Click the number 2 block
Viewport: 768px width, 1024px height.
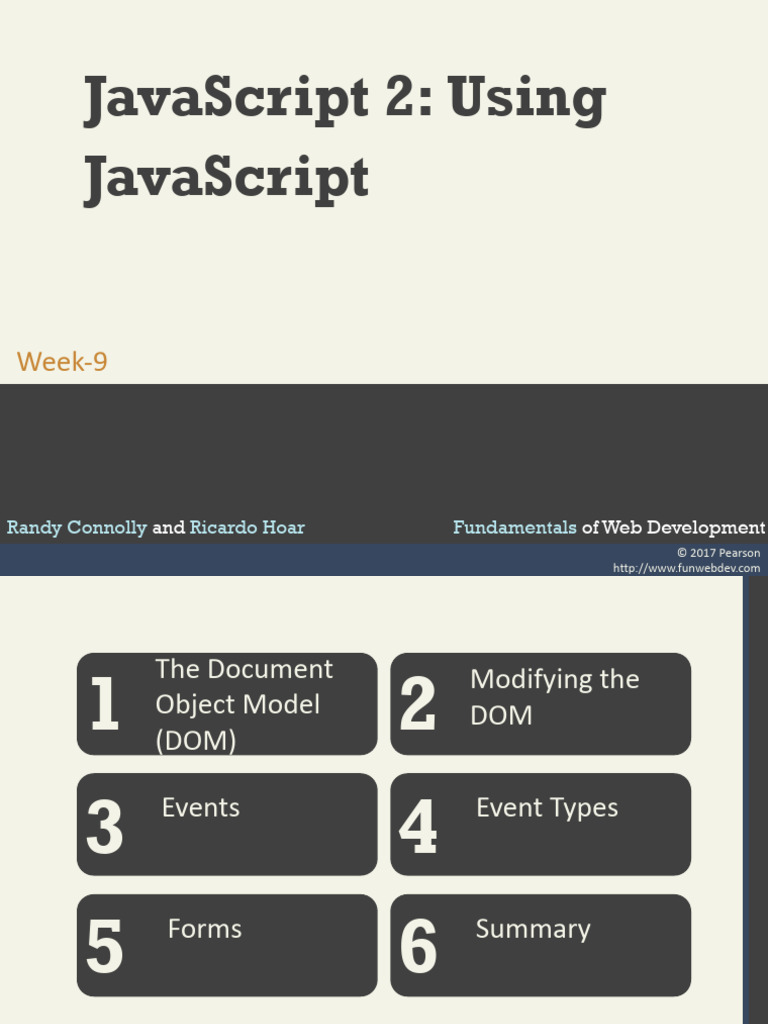(417, 703)
